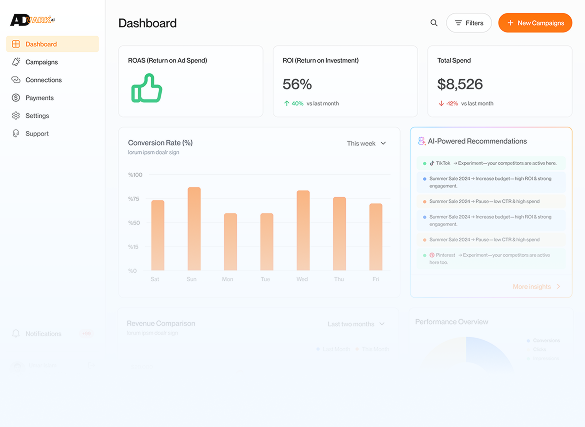Go to Campaigns in sidebar

click(53, 62)
